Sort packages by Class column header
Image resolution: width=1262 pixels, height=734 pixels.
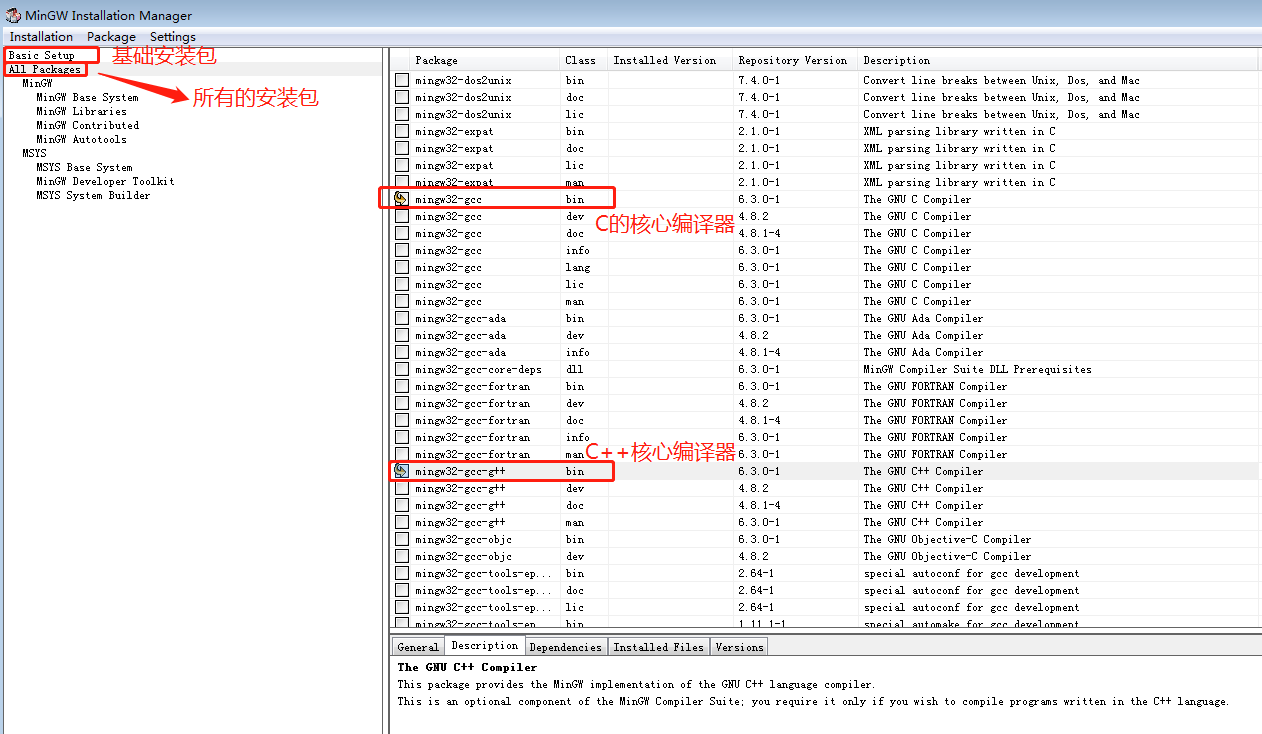coord(580,60)
